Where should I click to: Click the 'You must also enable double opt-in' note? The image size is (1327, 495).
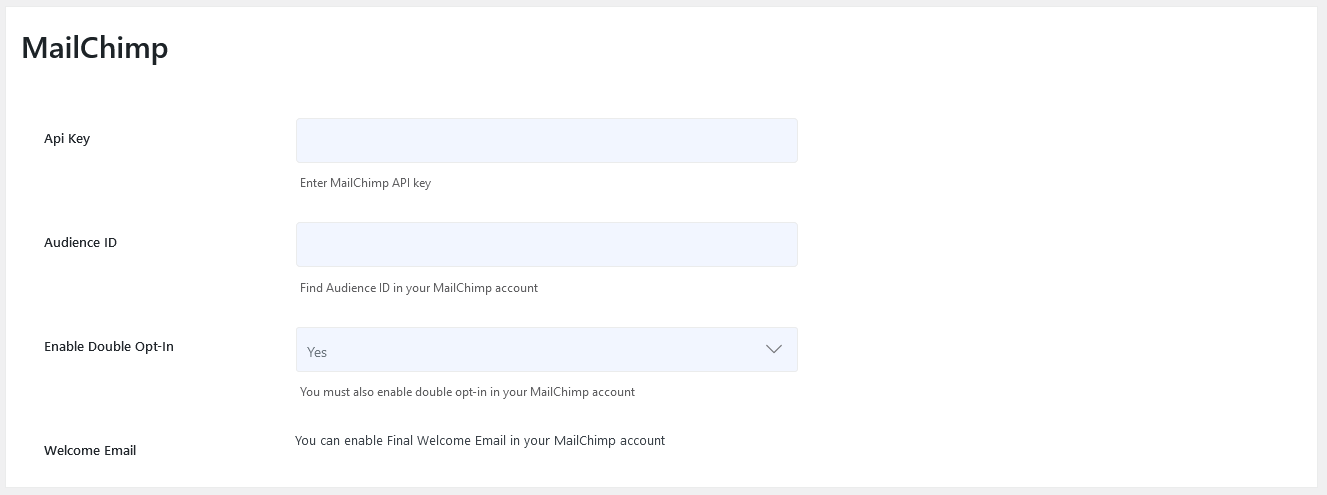coord(467,392)
